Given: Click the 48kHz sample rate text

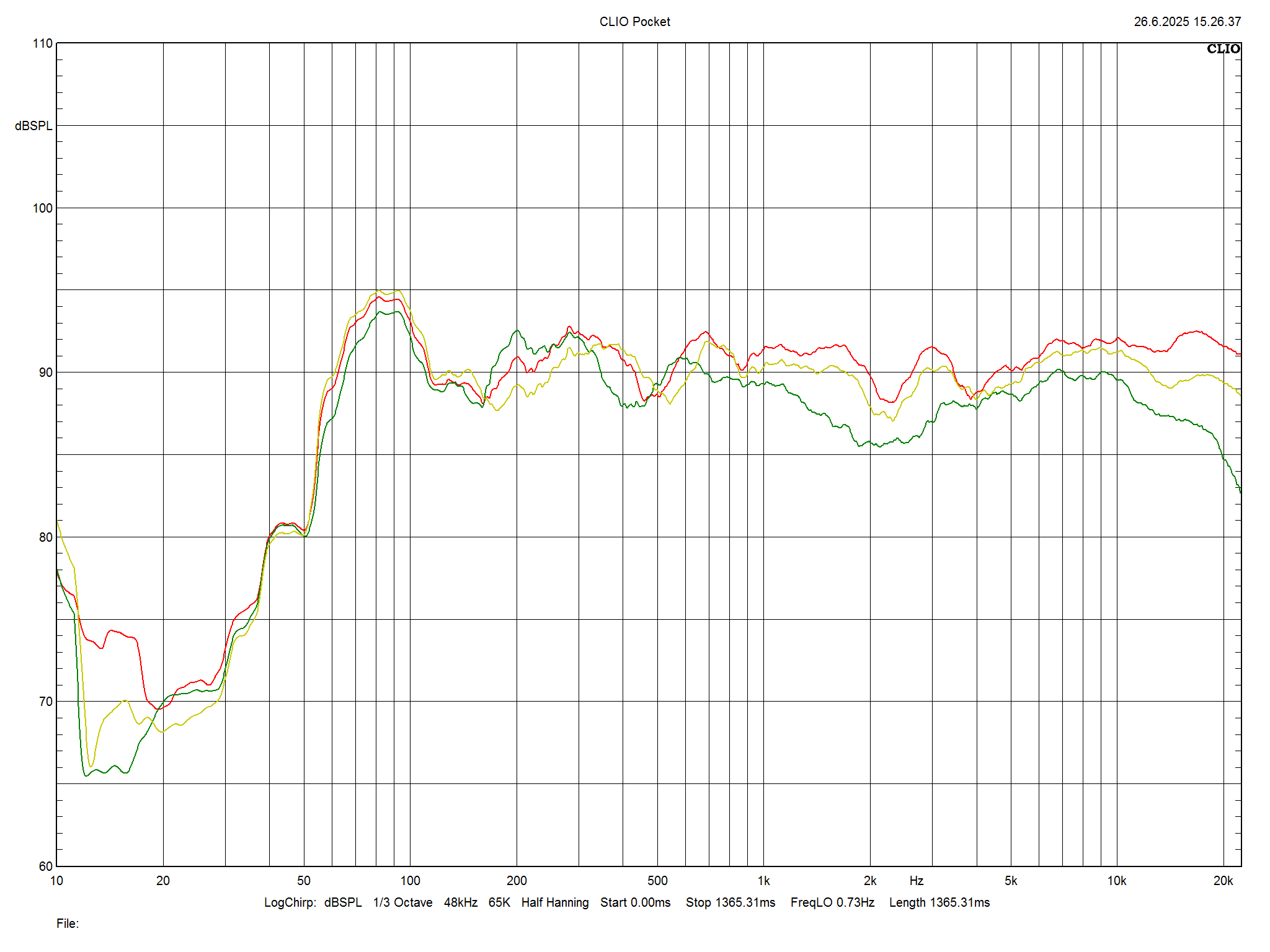Looking at the screenshot, I should 461,902.
